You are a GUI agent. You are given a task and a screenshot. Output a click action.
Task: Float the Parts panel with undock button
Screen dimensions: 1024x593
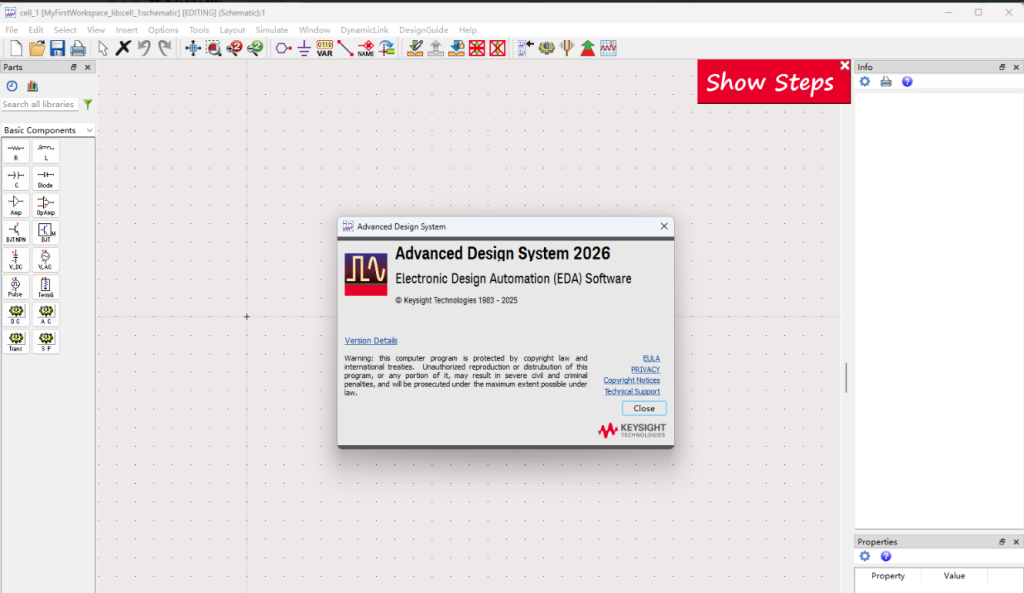[73, 67]
